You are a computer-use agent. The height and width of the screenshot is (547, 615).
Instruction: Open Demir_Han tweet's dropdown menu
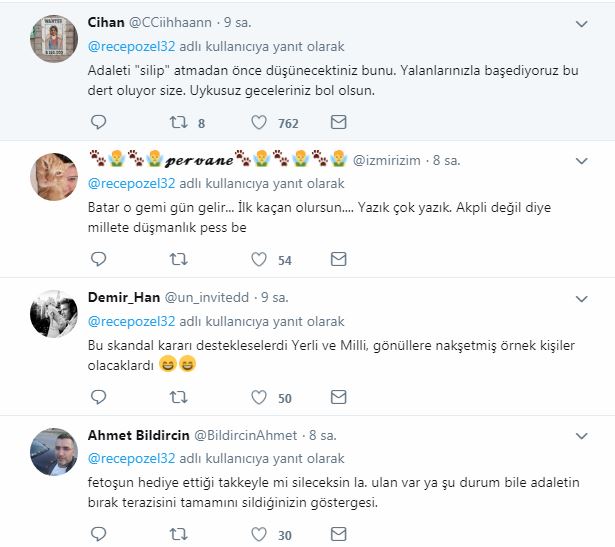583,298
